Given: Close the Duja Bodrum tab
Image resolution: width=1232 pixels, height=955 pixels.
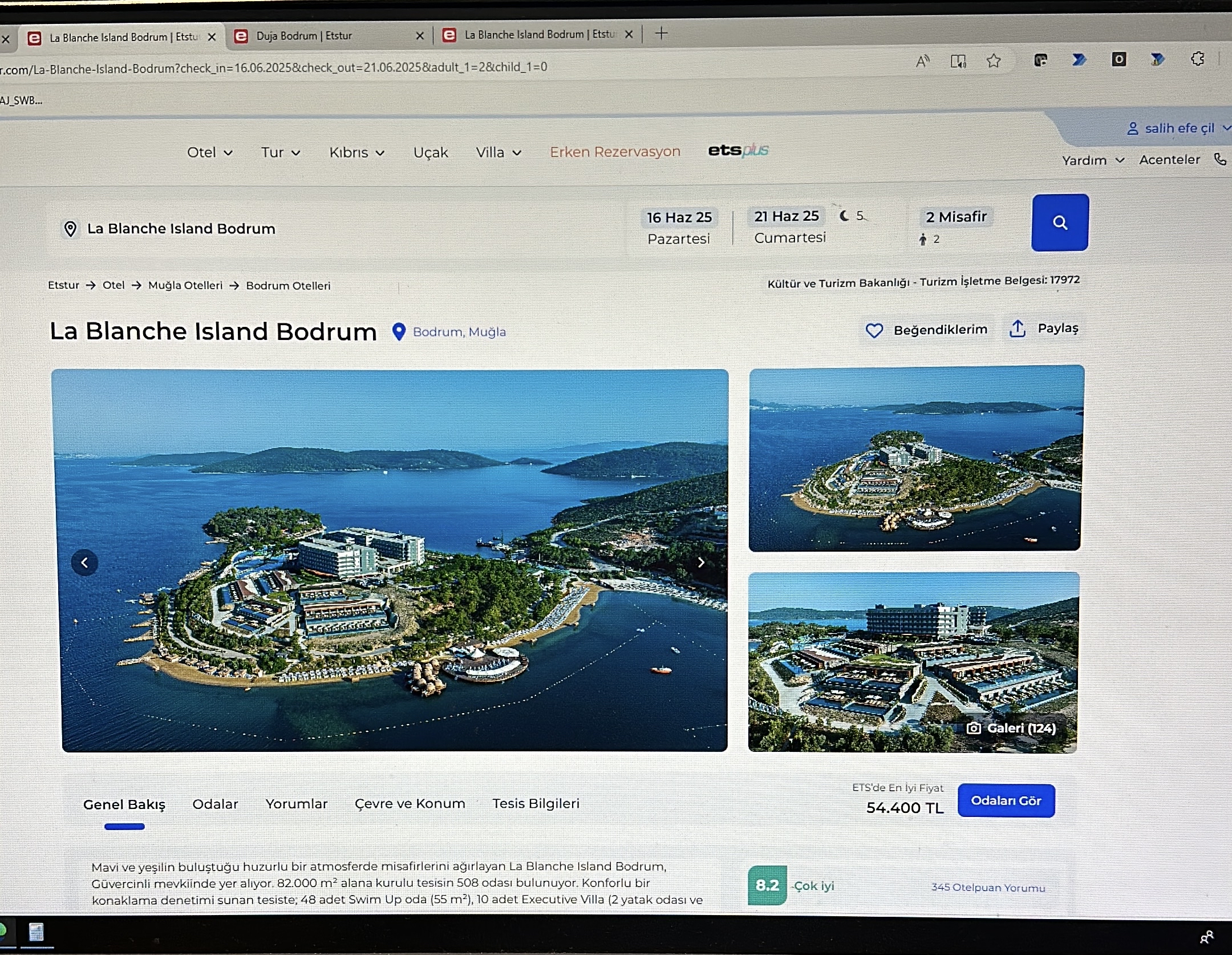Looking at the screenshot, I should pyautogui.click(x=420, y=36).
